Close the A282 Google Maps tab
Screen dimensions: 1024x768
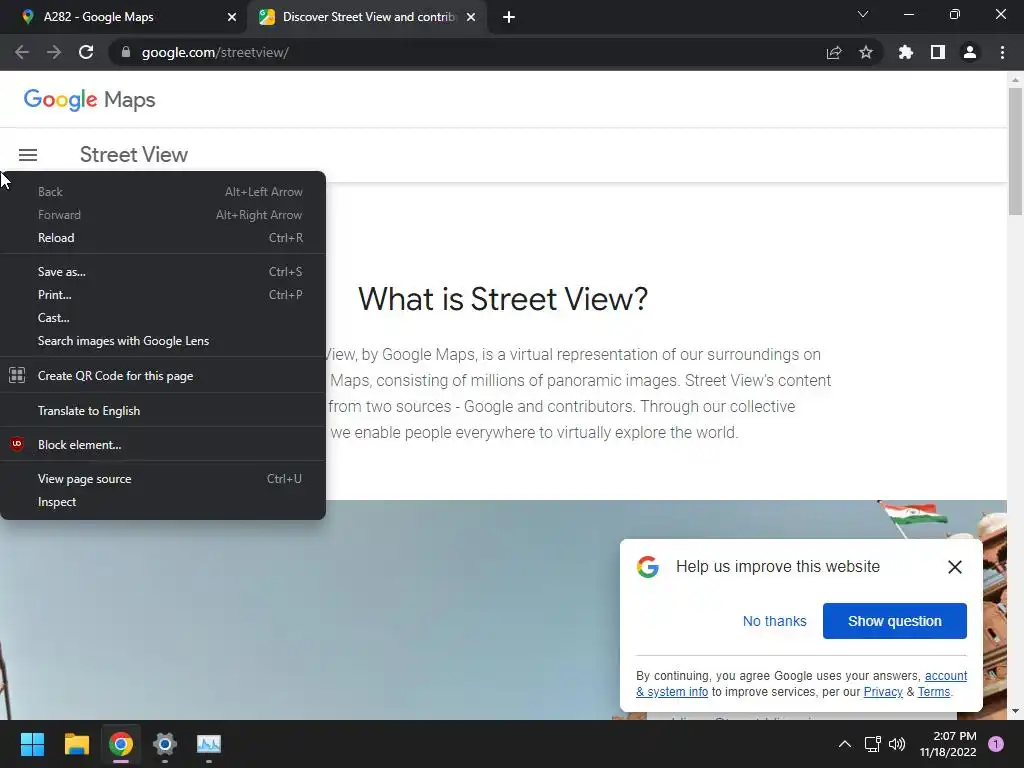[x=232, y=17]
